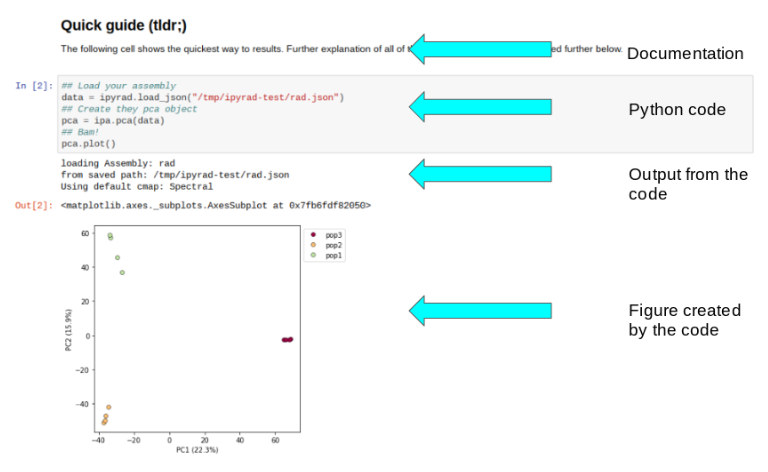Click 'Figure created by the code' label
The width and height of the screenshot is (768, 472).
tap(685, 320)
